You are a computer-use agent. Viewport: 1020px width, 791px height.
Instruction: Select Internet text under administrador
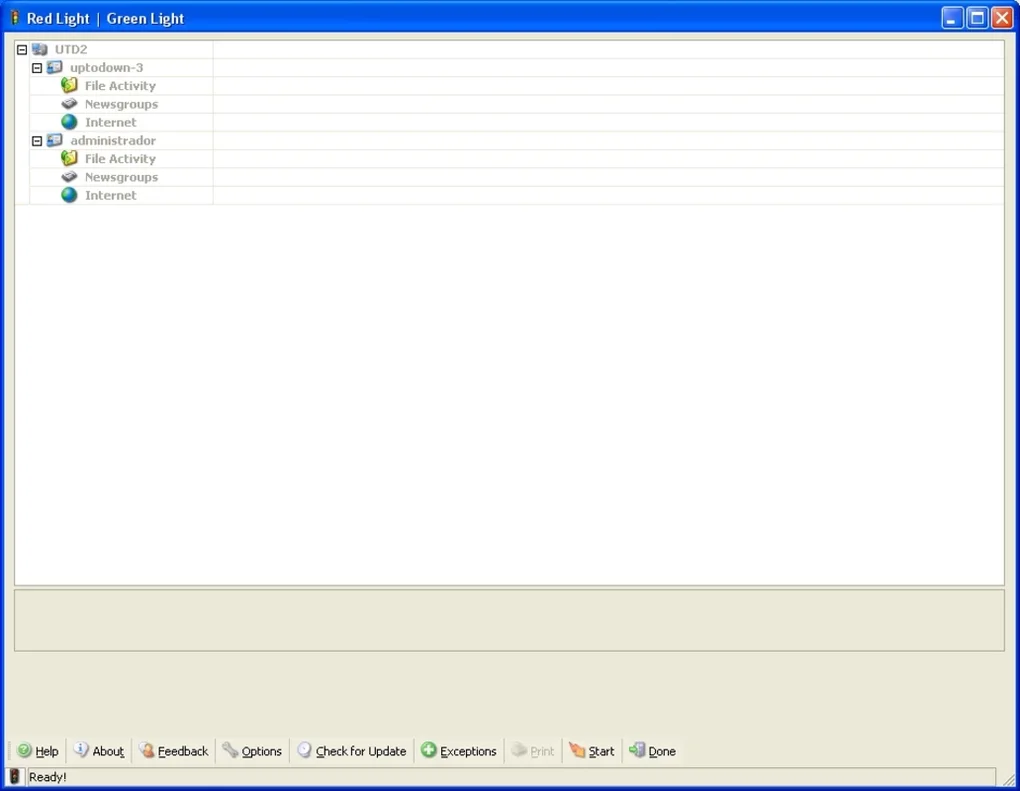pyautogui.click(x=111, y=195)
